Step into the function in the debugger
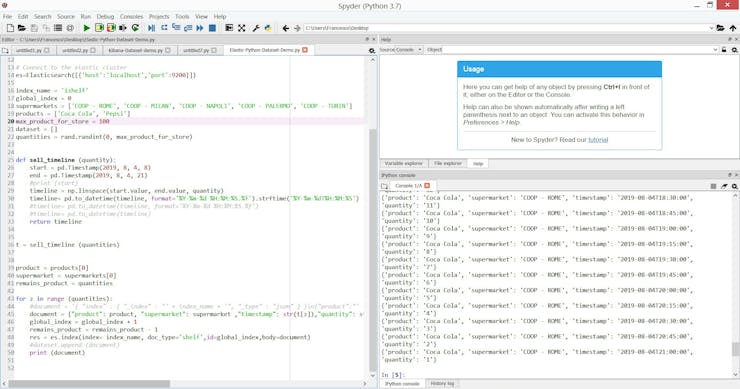The image size is (740, 389). [176, 28]
